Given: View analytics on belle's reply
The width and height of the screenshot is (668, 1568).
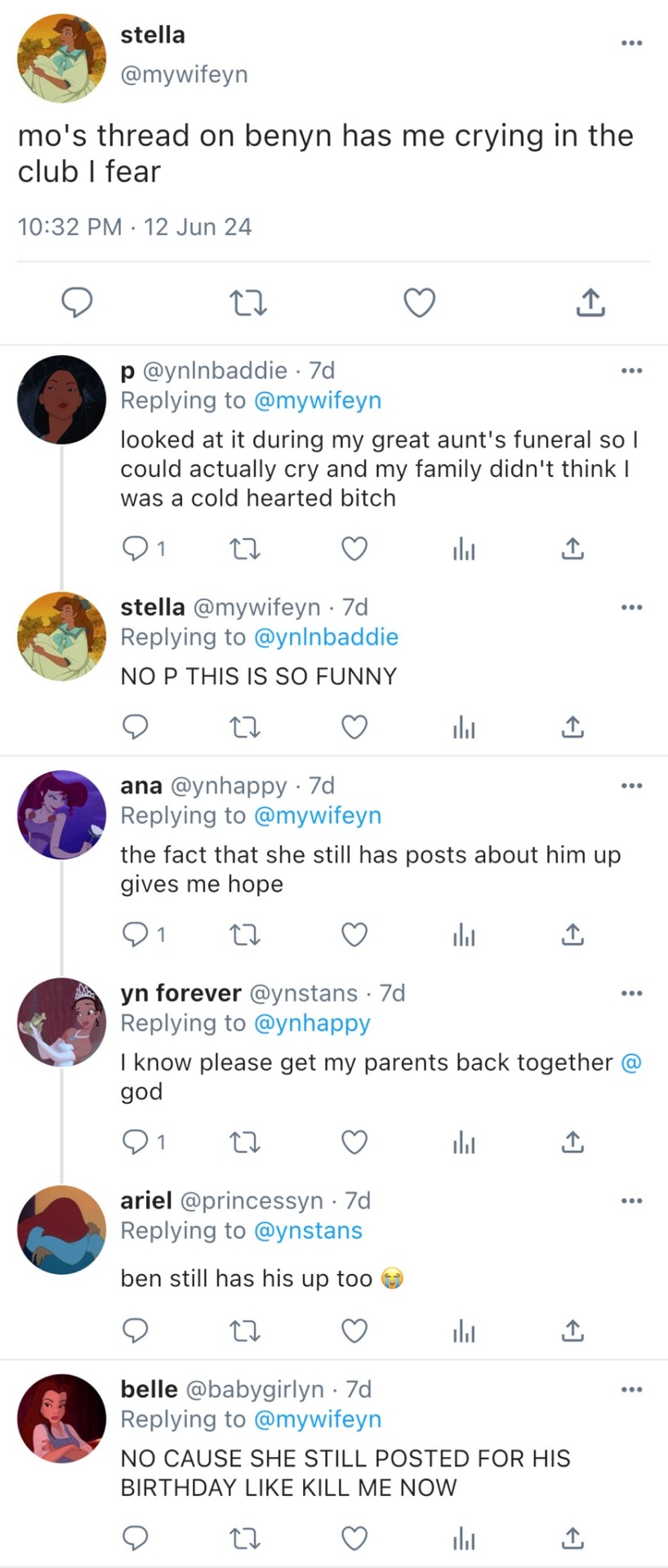Looking at the screenshot, I should pos(464,1539).
